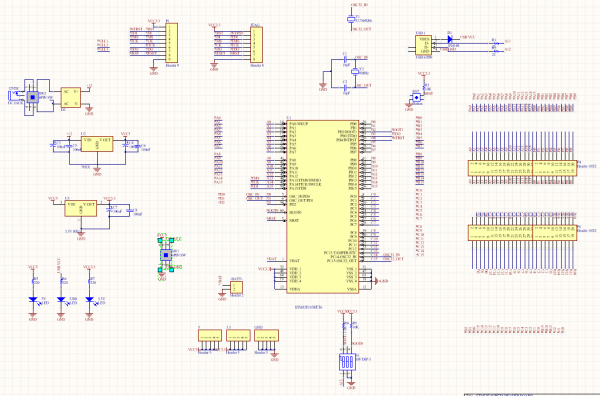Select the U2 78XX voltage regulator
600x396 pixels.
(97, 144)
